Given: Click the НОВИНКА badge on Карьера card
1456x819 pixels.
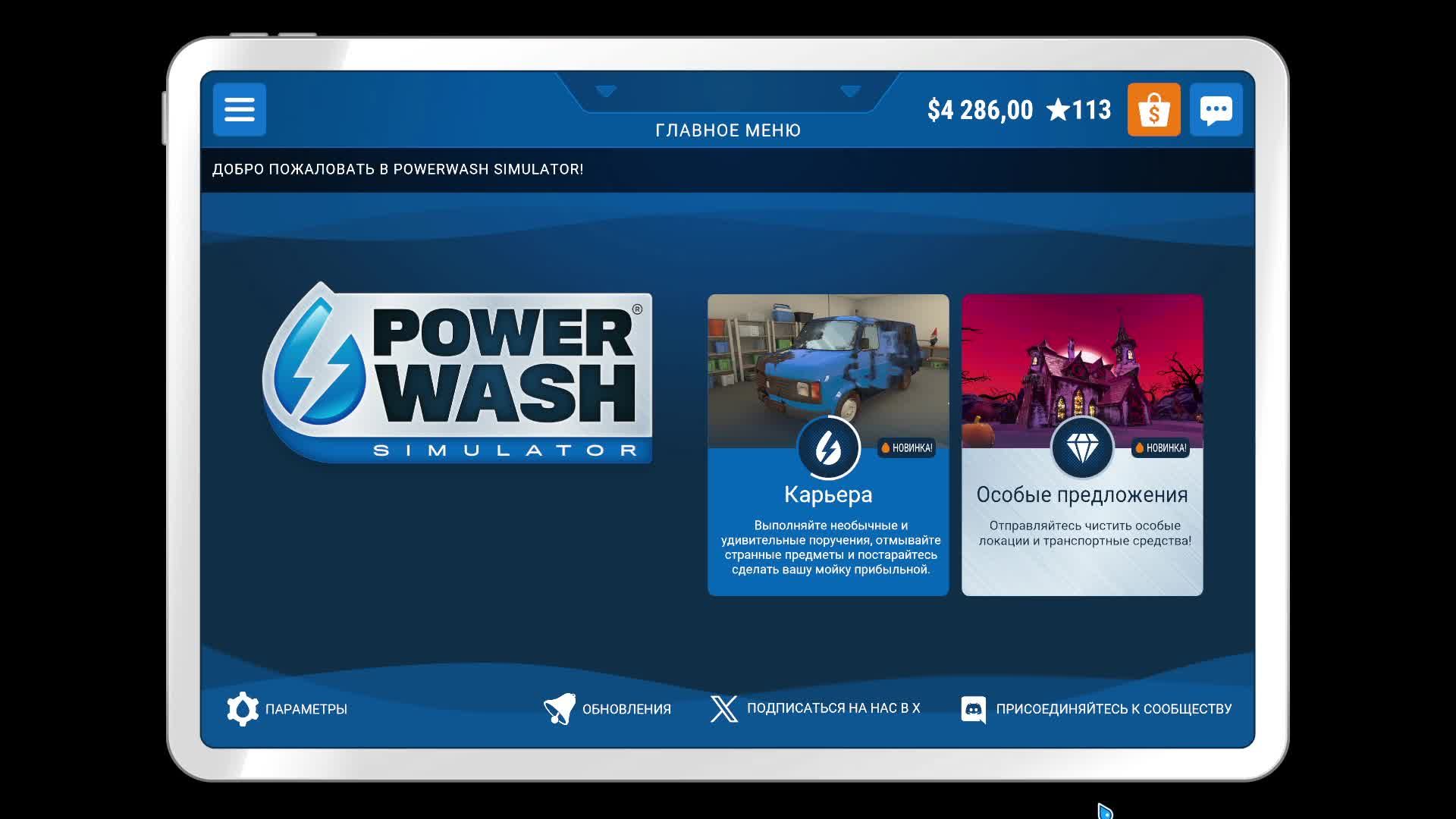Looking at the screenshot, I should pos(906,448).
